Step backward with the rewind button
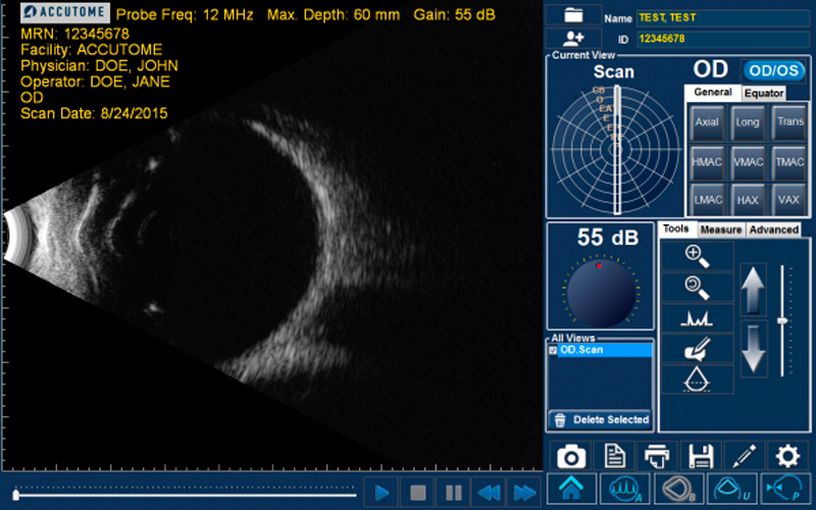The height and width of the screenshot is (510, 816). pos(489,492)
